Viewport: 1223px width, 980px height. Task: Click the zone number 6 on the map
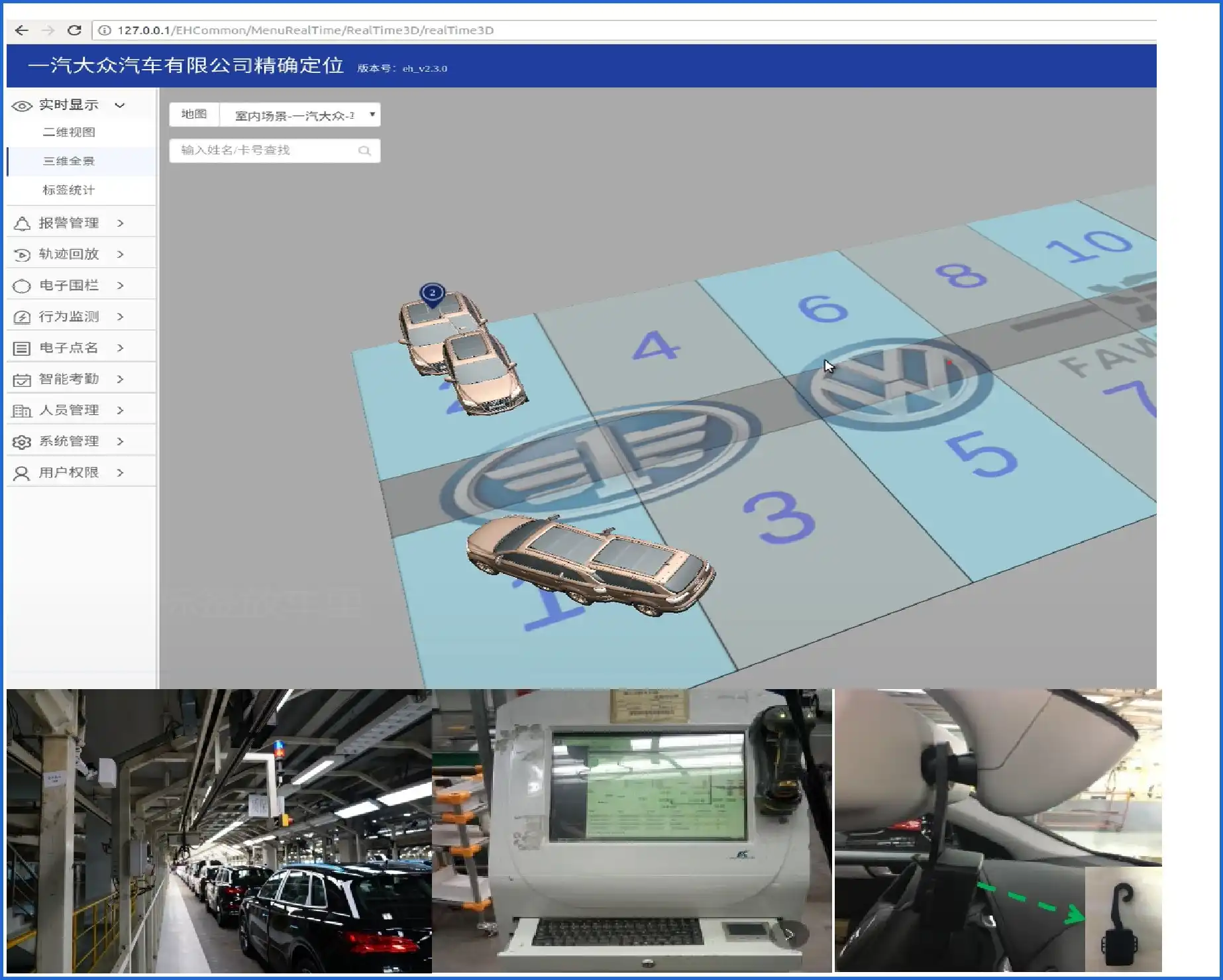tap(823, 309)
